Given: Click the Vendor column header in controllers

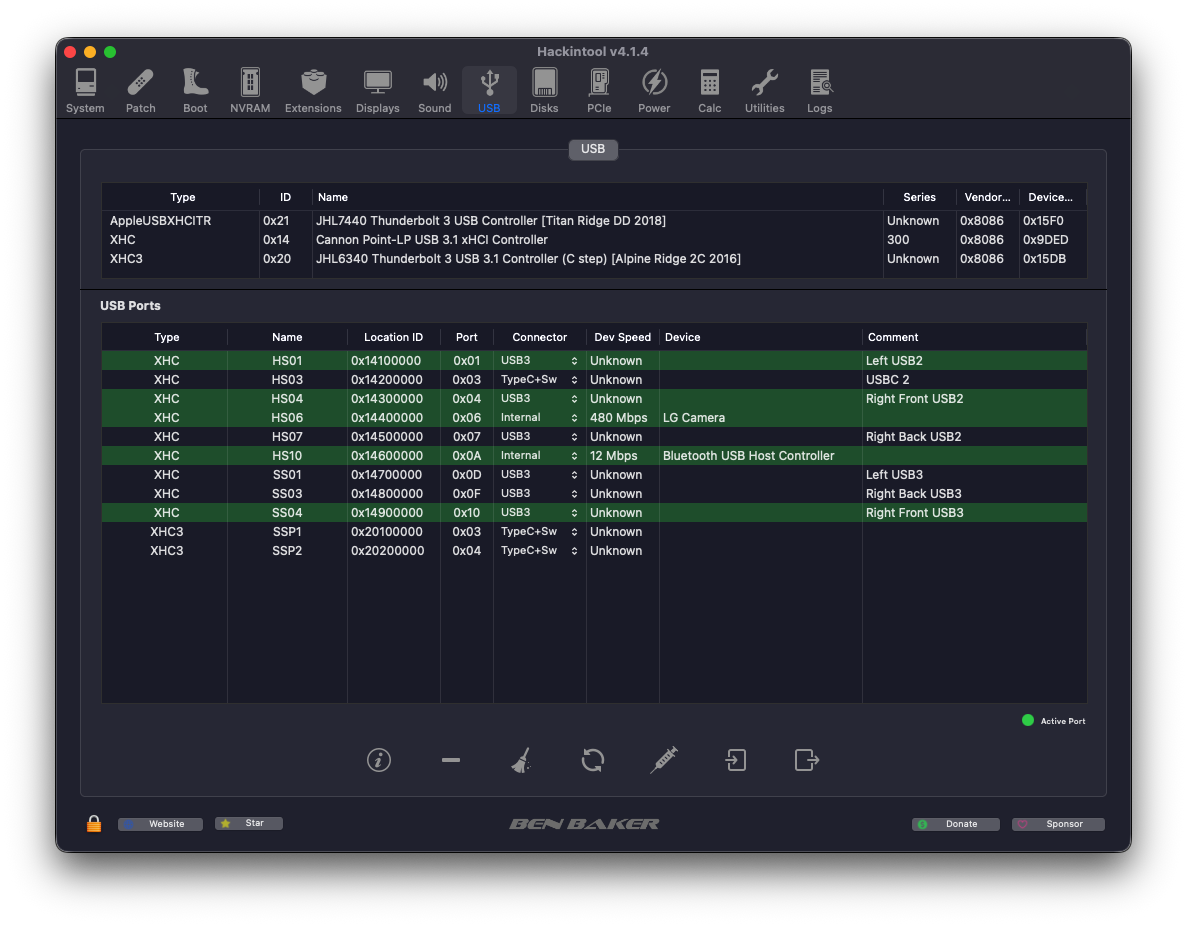Looking at the screenshot, I should pyautogui.click(x=987, y=197).
